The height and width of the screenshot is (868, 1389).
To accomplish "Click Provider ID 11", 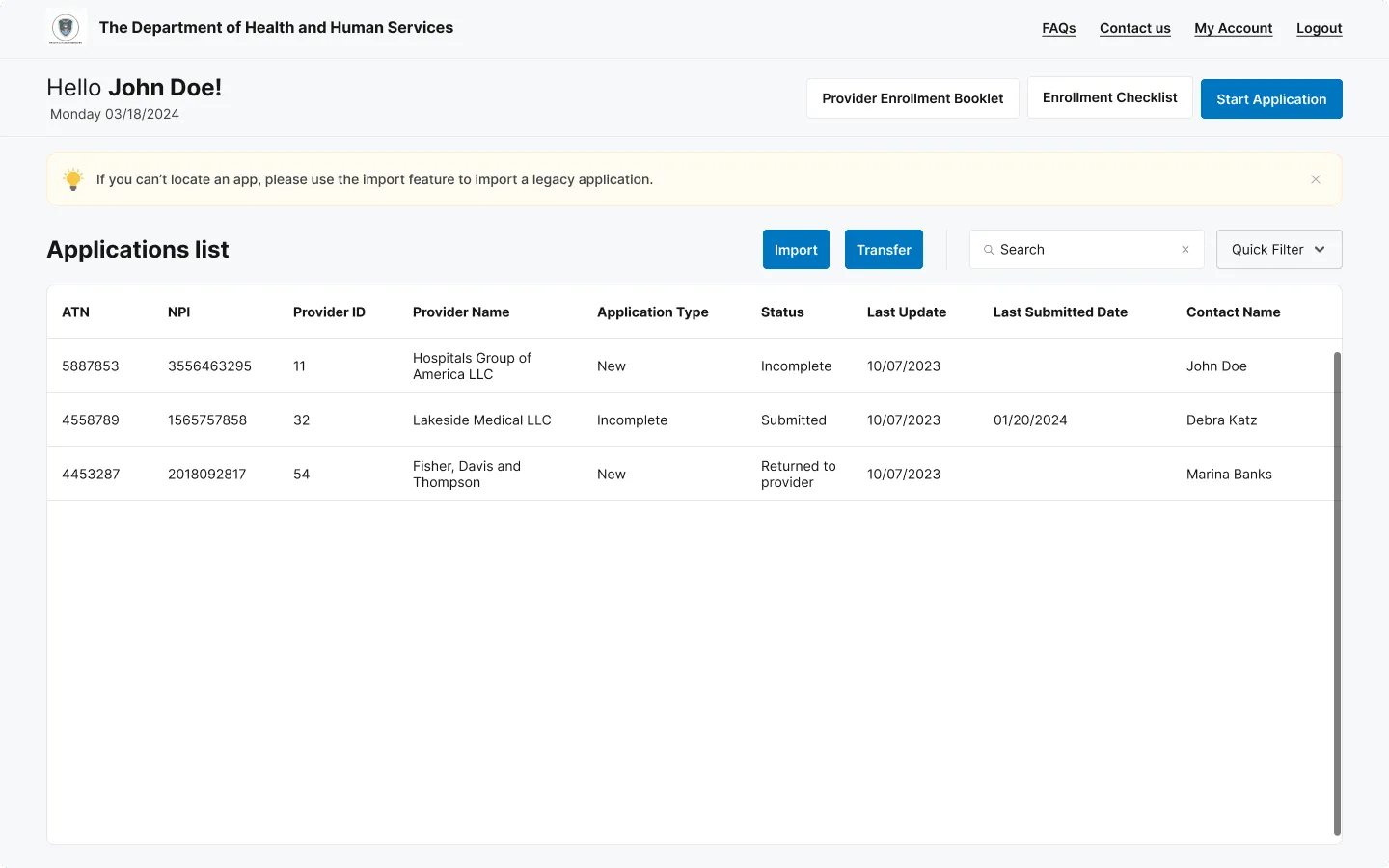I will (x=299, y=366).
